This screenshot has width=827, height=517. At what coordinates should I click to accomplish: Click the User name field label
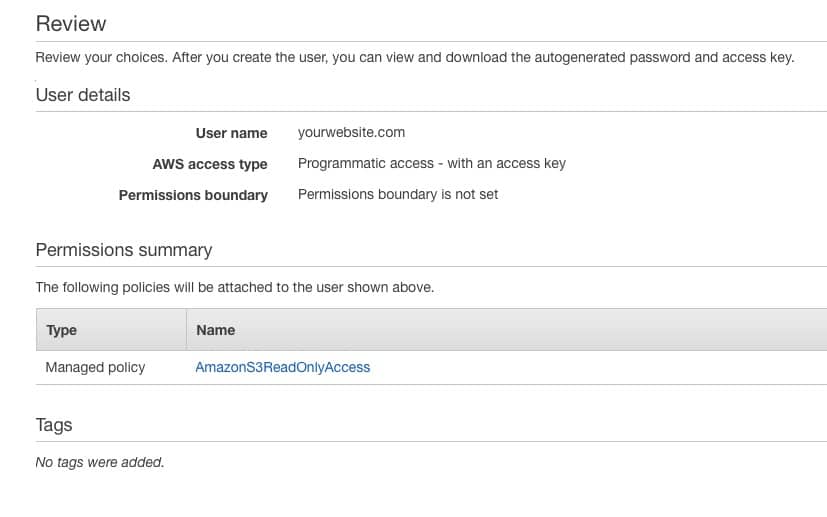coord(232,133)
